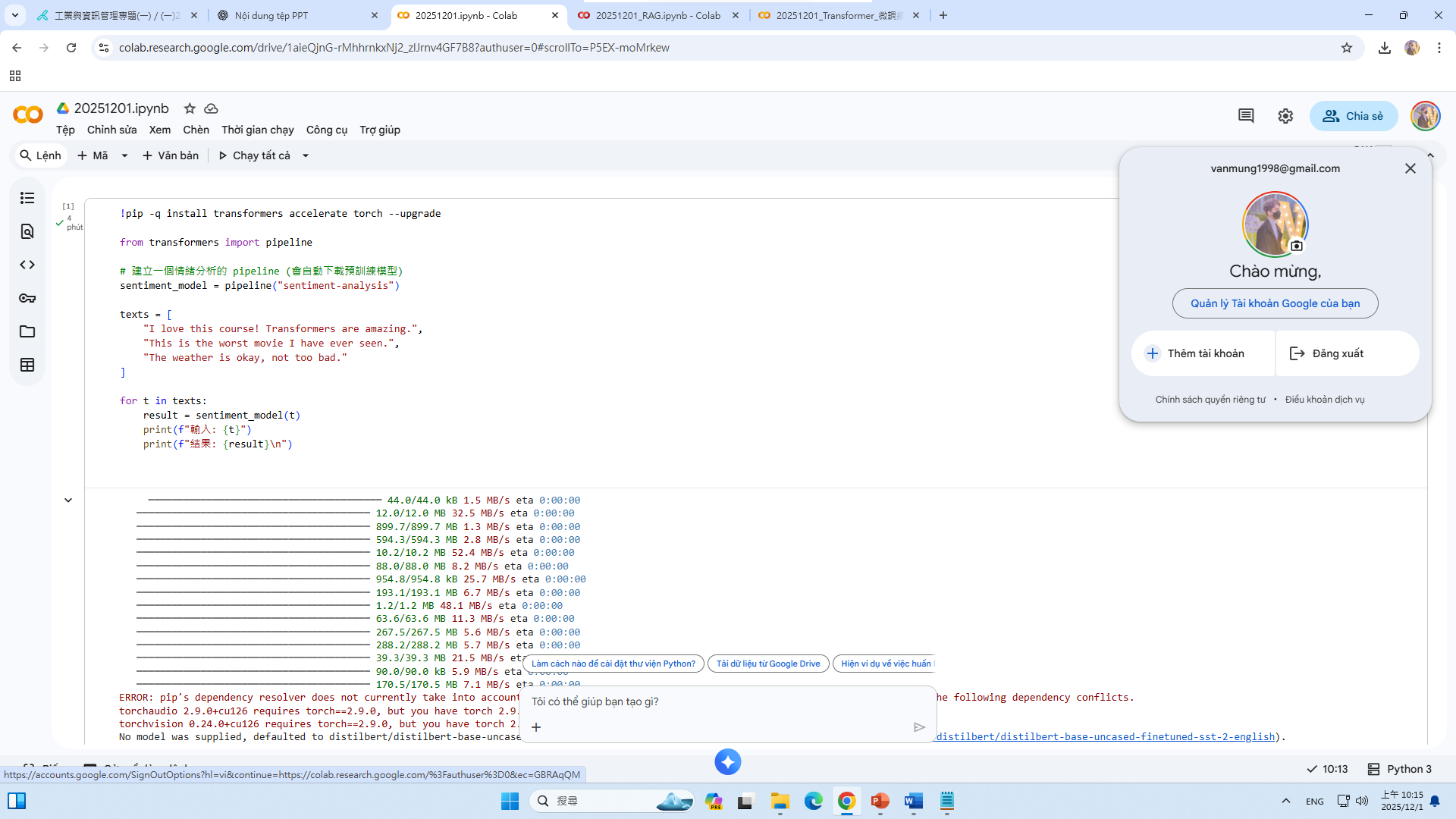Open Colab settings gear icon
Viewport: 1456px width, 819px height.
point(1285,116)
